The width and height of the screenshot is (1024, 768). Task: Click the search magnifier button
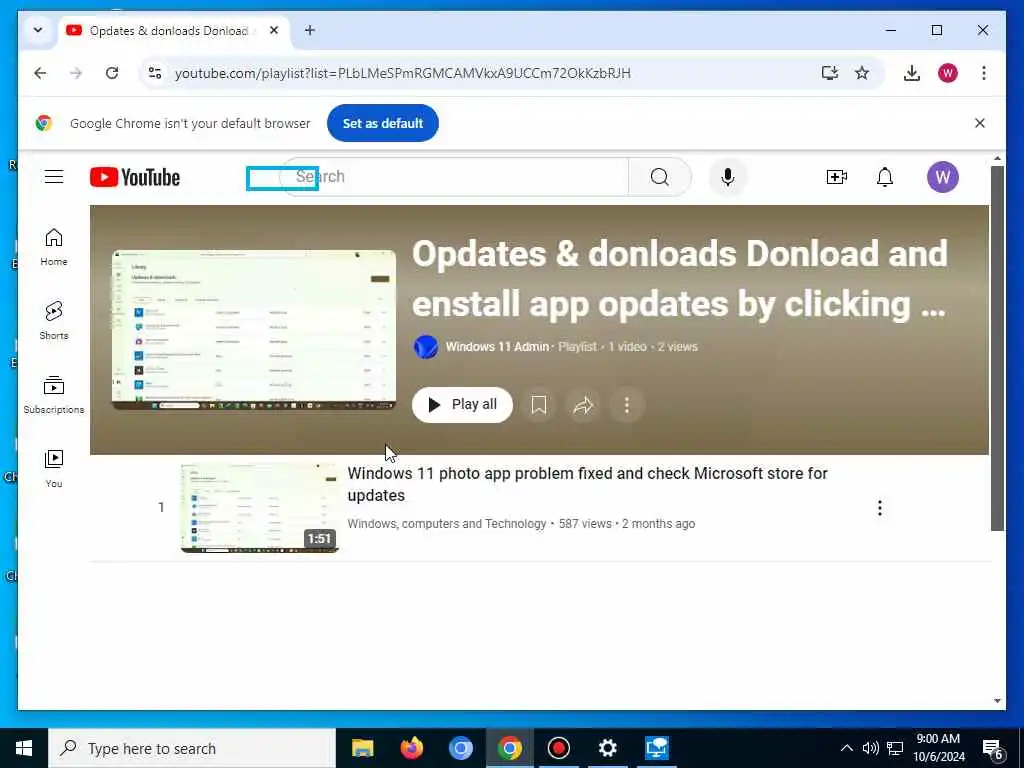(660, 177)
